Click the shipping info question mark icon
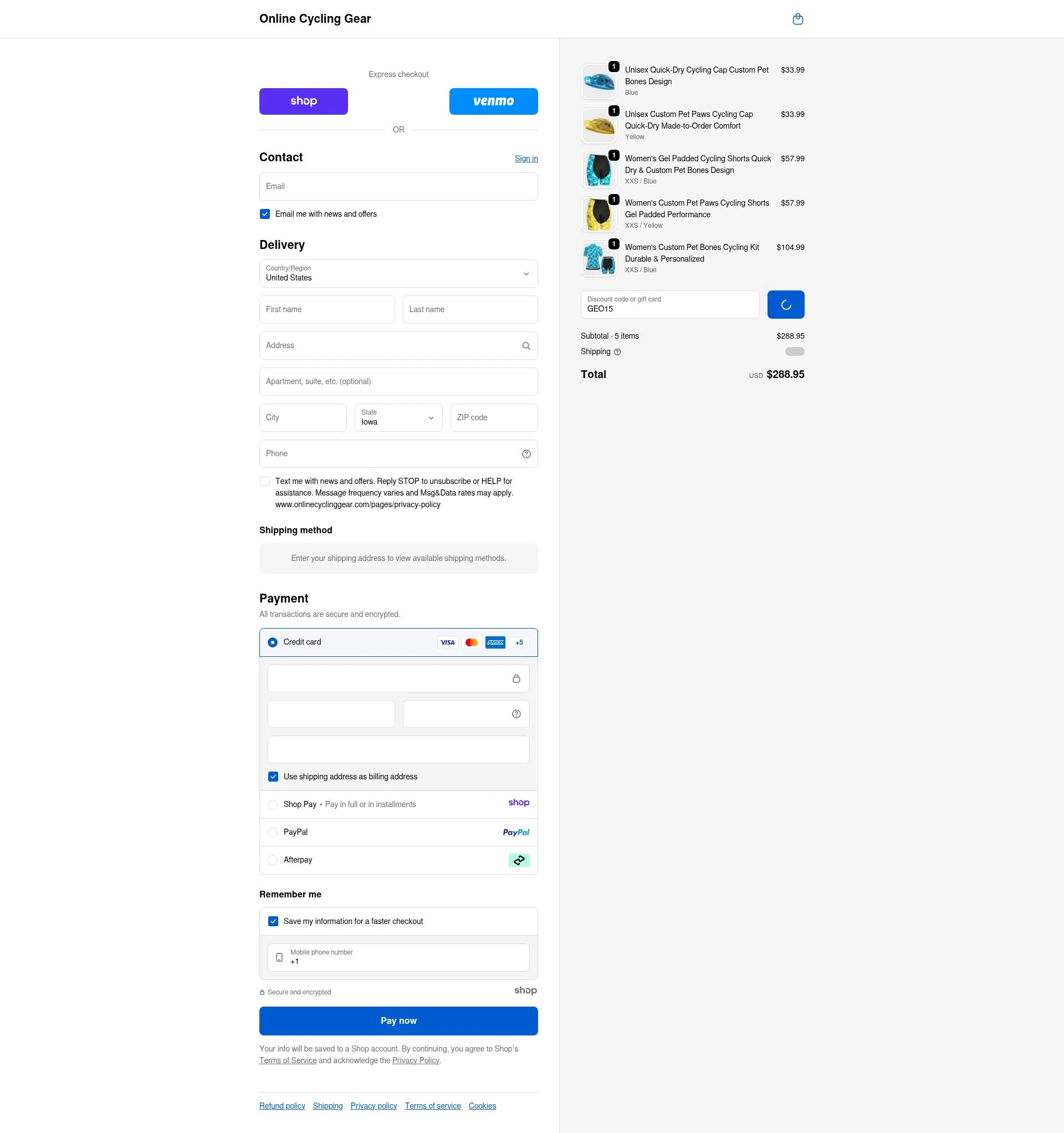This screenshot has height=1133, width=1064. click(617, 352)
